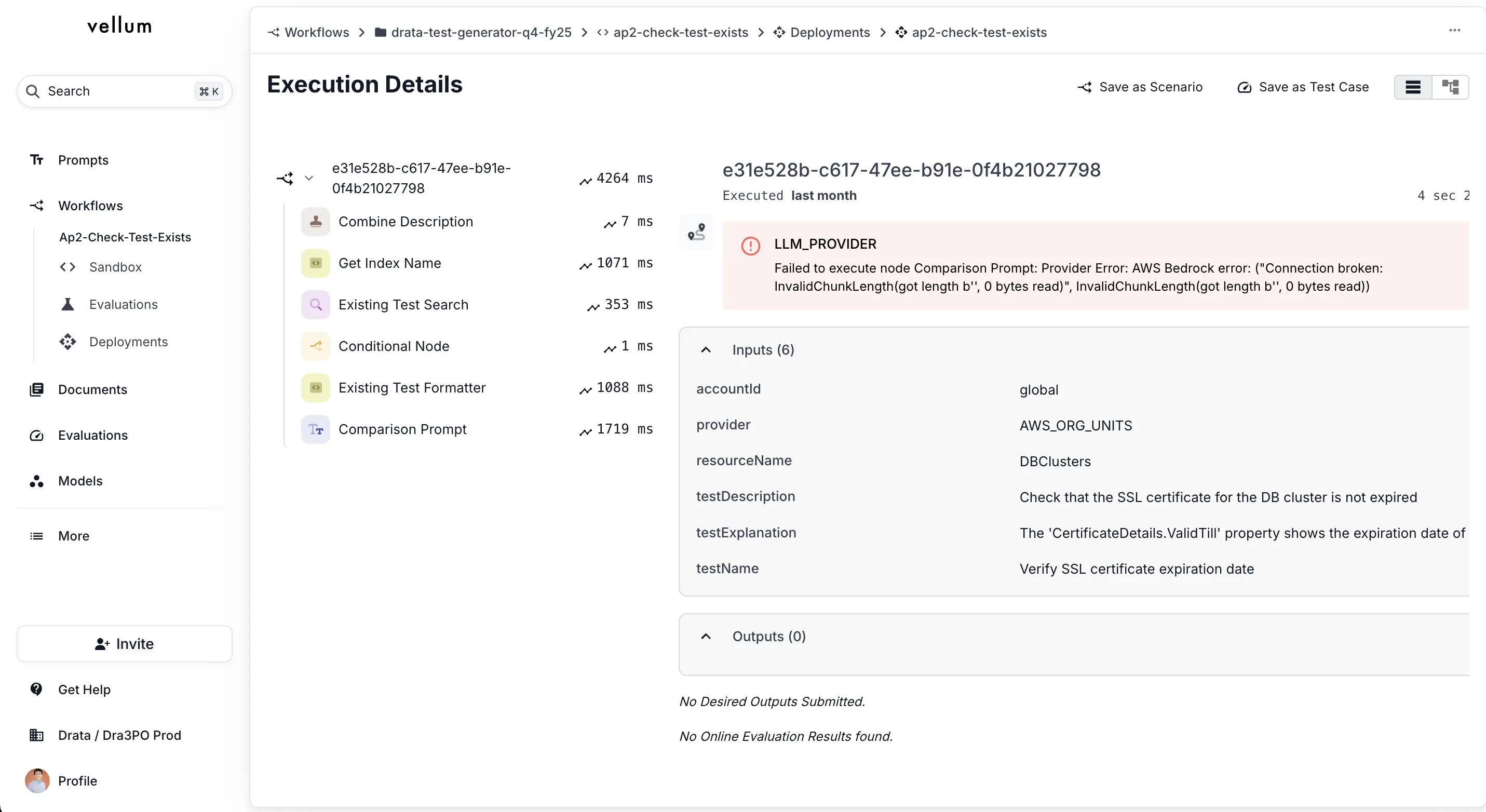
Task: Open drata-test-generator-q4-fy25 breadcrumb folder
Action: [x=480, y=32]
